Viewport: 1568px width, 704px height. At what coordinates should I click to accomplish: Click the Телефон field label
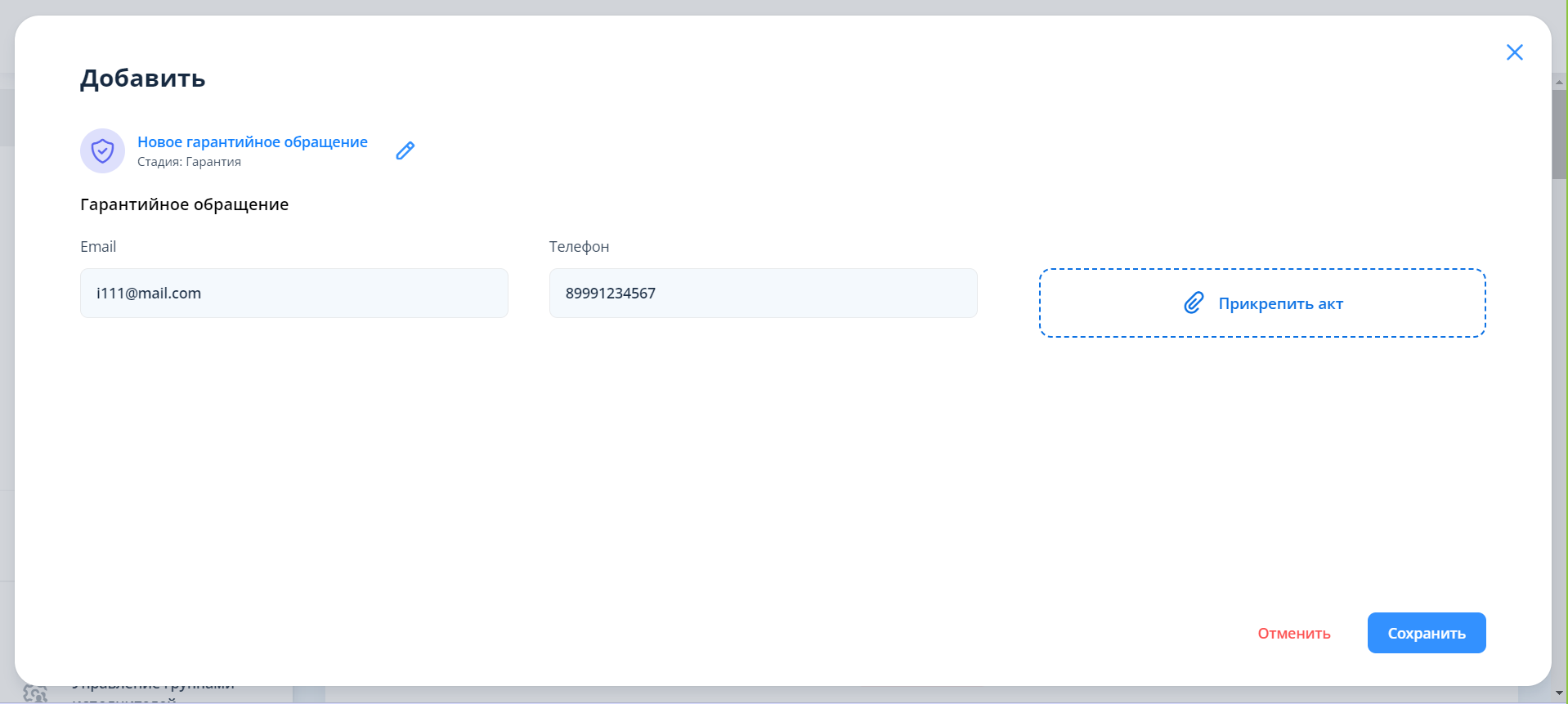pyautogui.click(x=579, y=247)
